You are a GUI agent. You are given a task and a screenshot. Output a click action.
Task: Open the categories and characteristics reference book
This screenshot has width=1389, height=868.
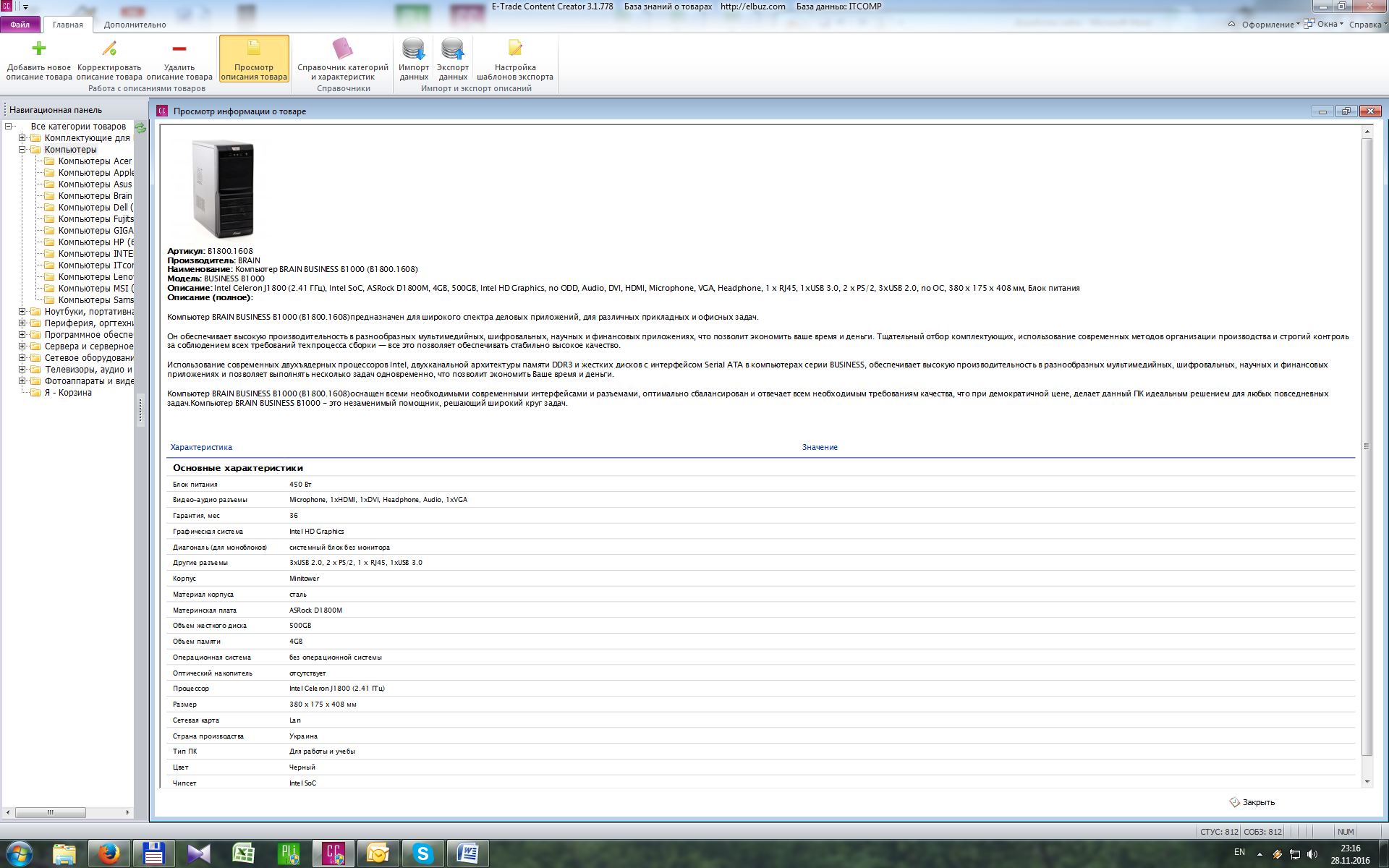click(343, 59)
